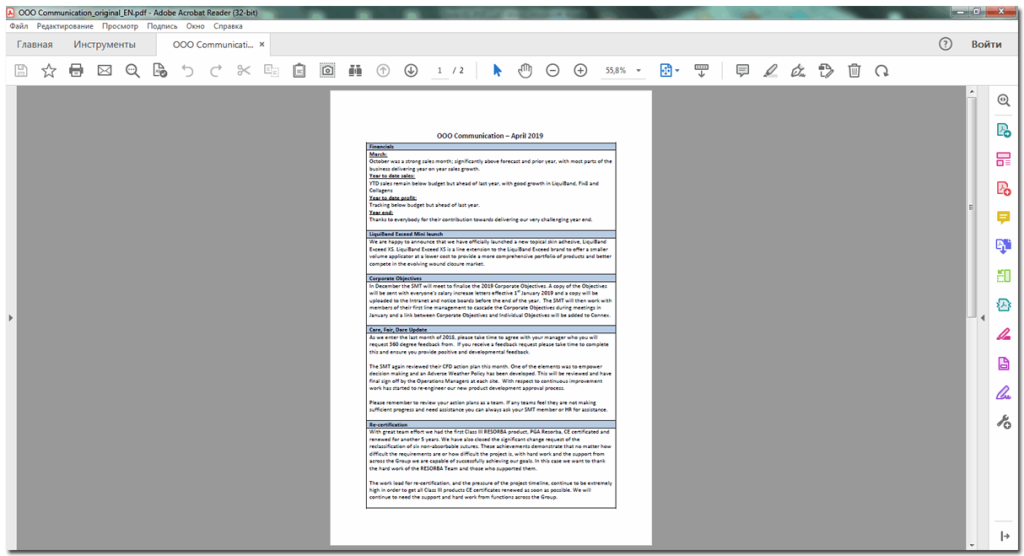Open the help question mark button

point(945,45)
